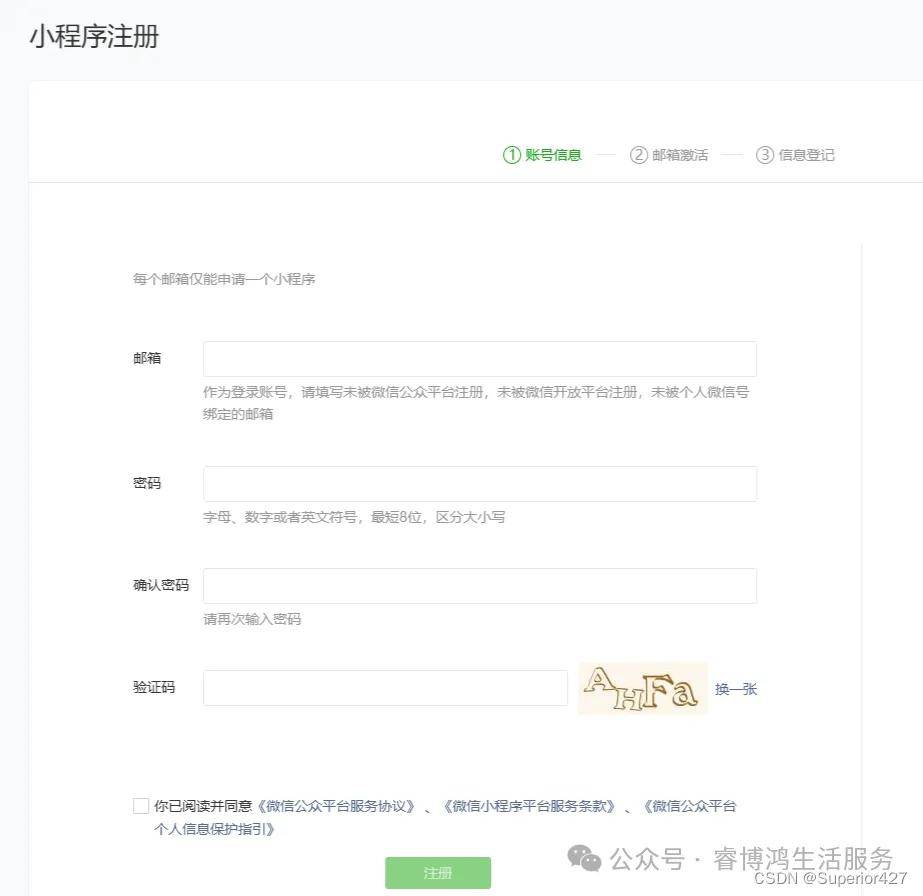Click the green 注册 button
923x896 pixels.
(x=438, y=872)
